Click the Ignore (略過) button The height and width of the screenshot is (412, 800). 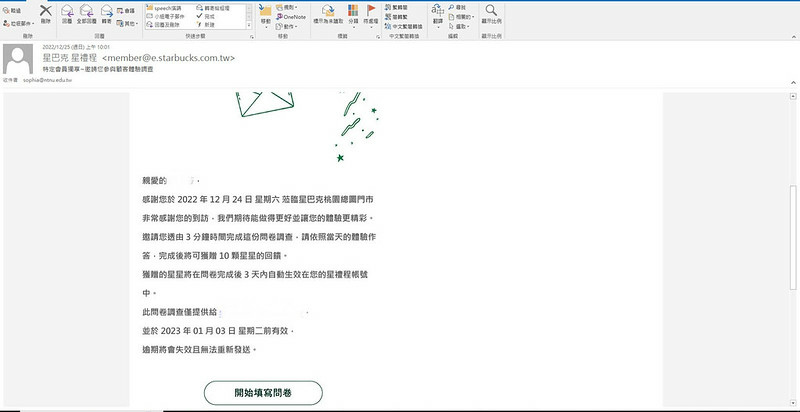tap(12, 10)
